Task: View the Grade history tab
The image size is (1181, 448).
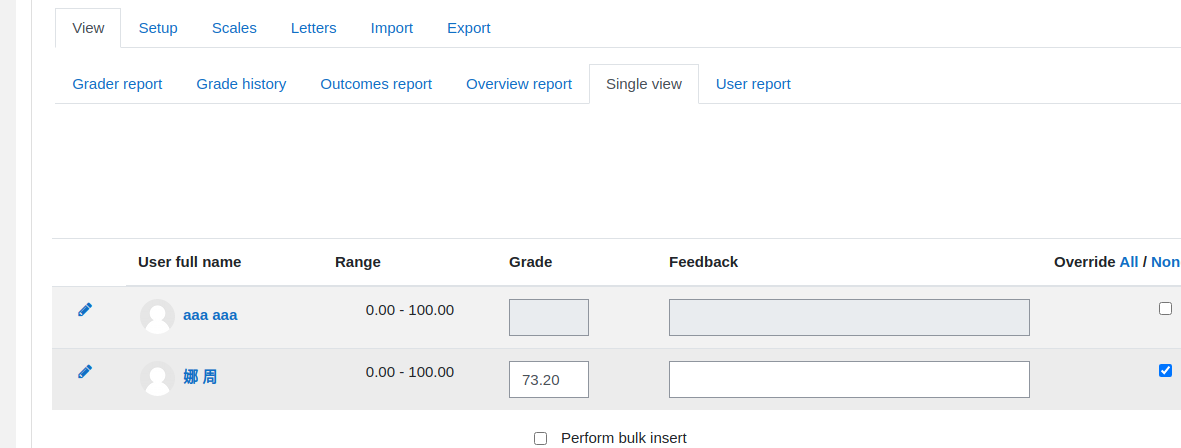Action: (x=241, y=84)
